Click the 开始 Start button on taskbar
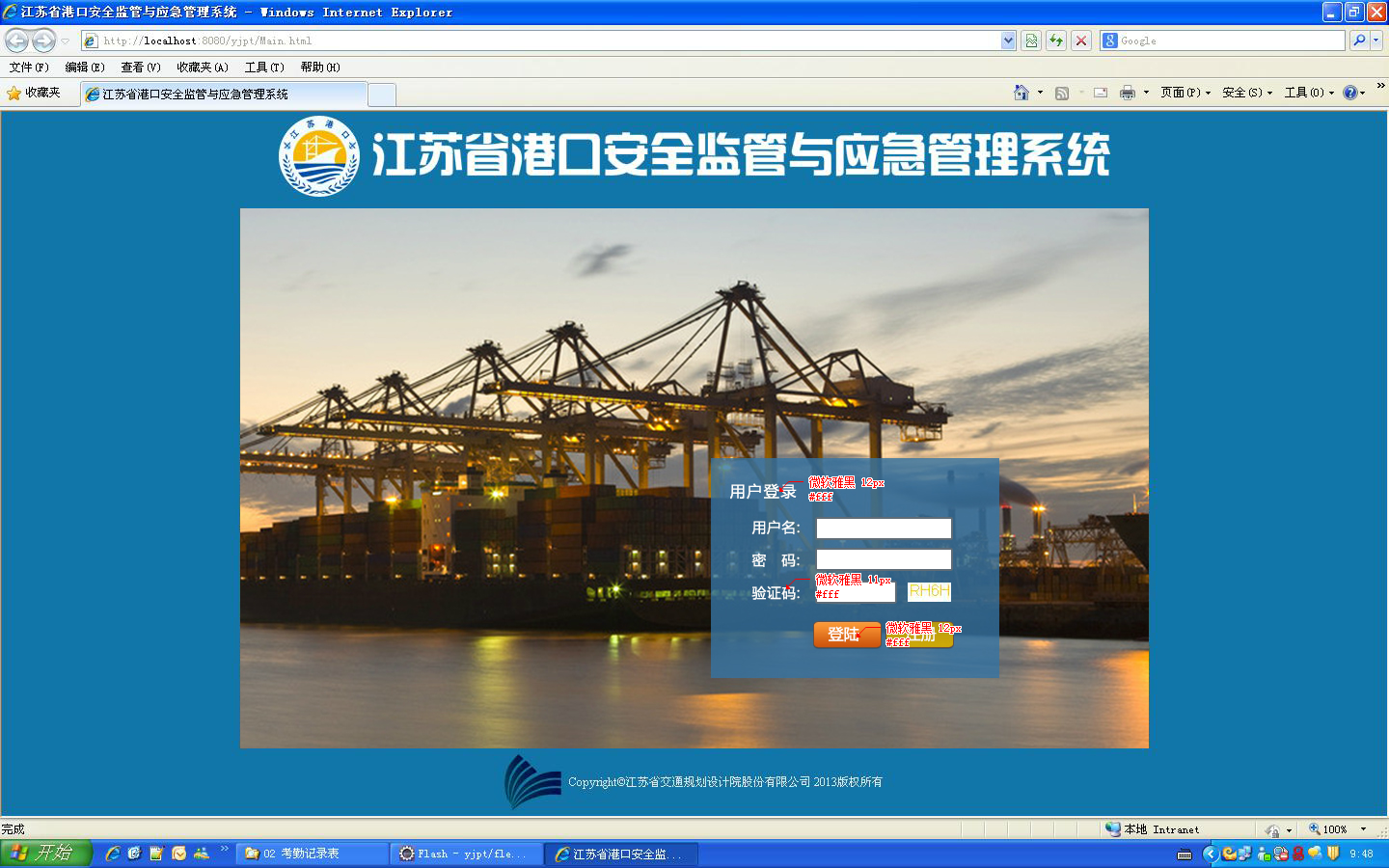Screen dimensions: 1389x868 tap(45, 854)
